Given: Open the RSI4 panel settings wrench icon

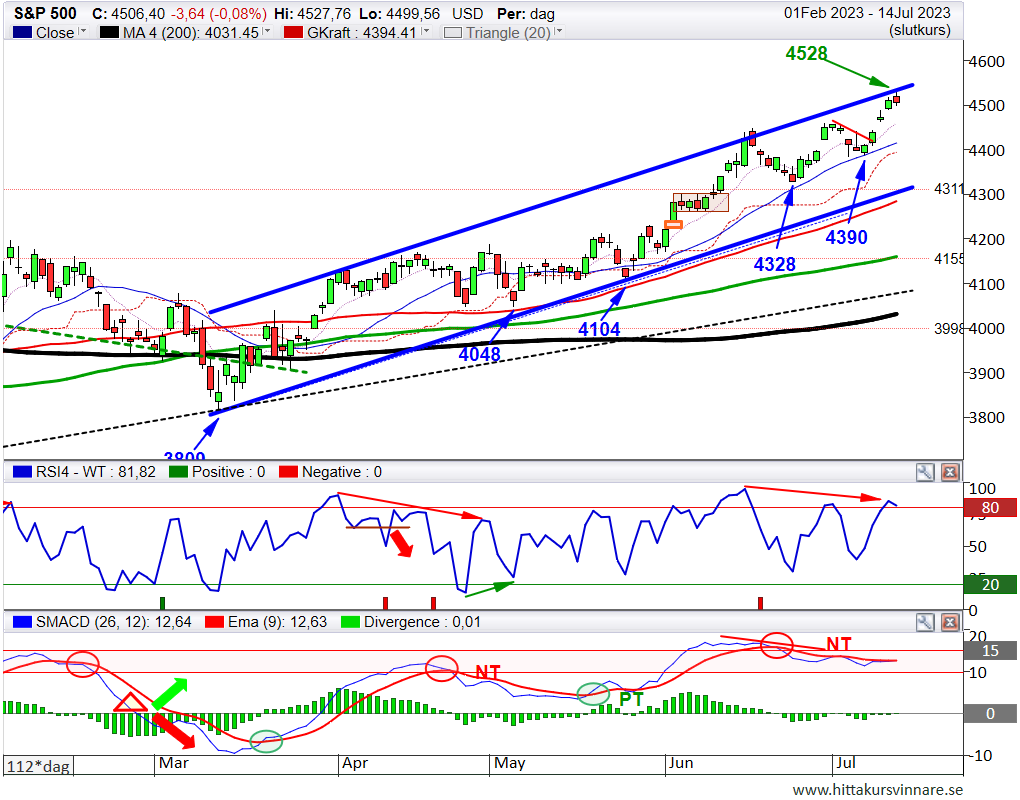Looking at the screenshot, I should point(924,472).
